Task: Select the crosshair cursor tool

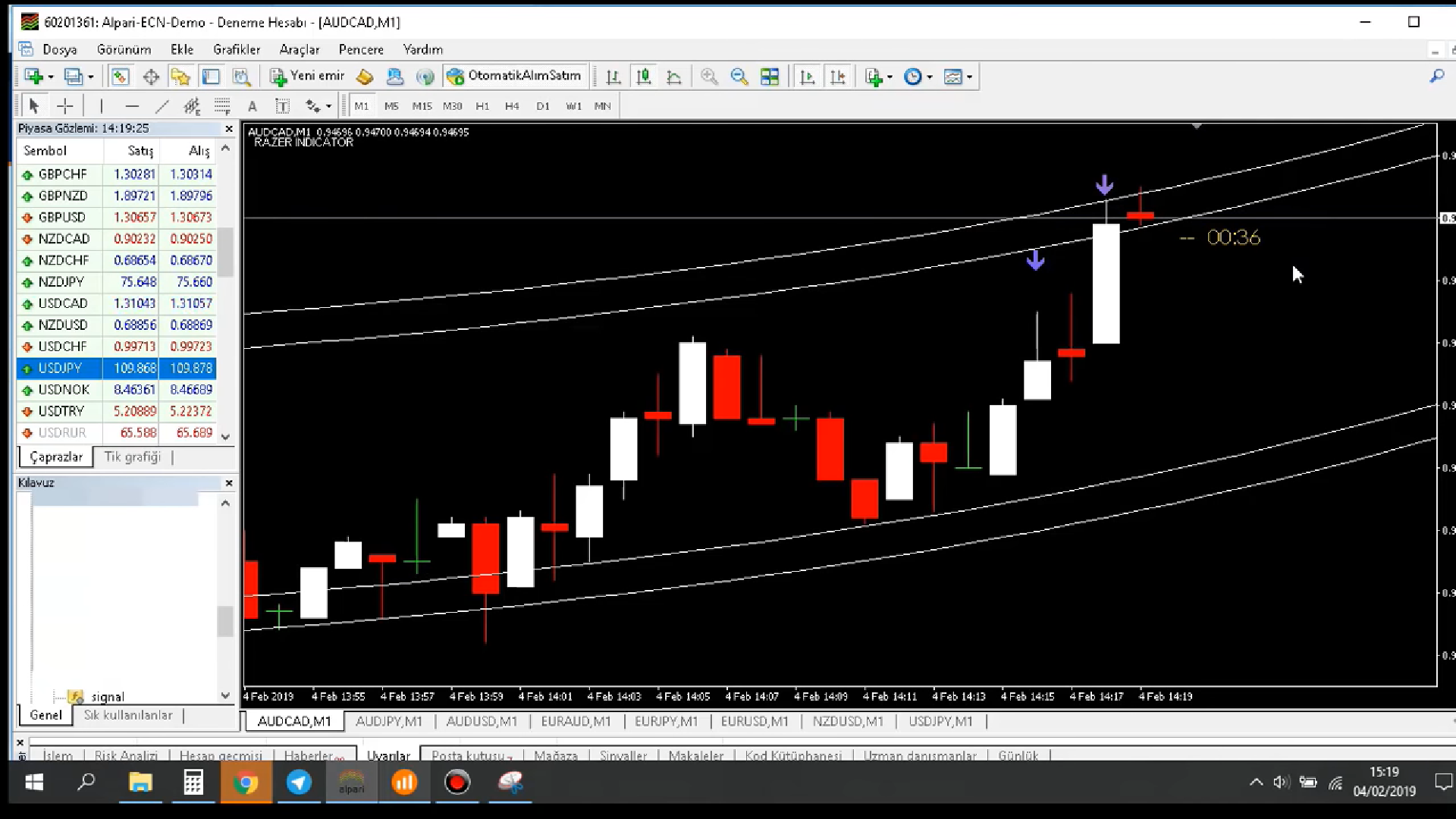Action: tap(65, 106)
